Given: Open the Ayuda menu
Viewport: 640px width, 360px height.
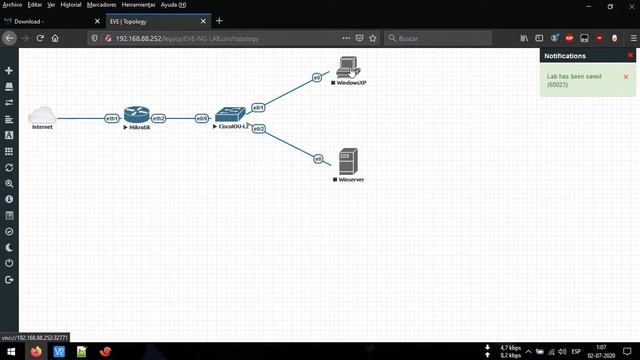Looking at the screenshot, I should click(x=173, y=5).
